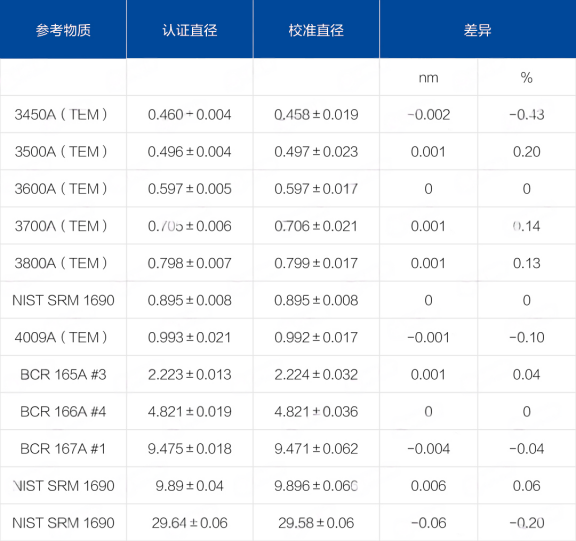
Task: Select the 0.13 percent cell
Action: point(526,263)
